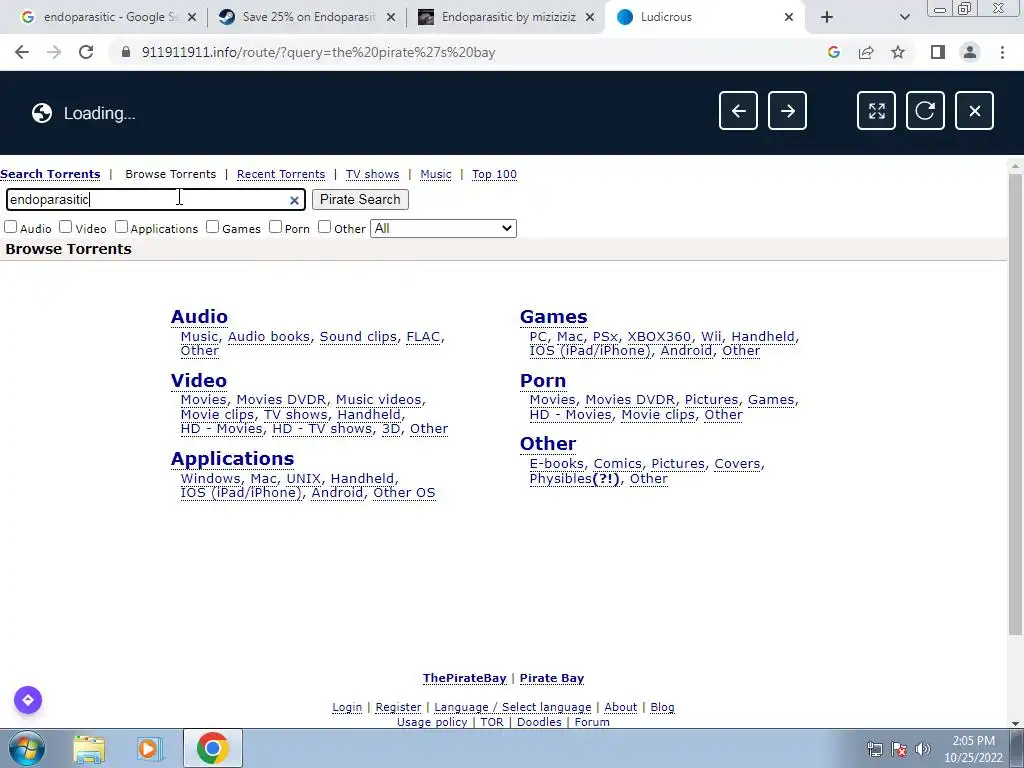Click the Pirate Search button
Image resolution: width=1024 pixels, height=768 pixels.
point(360,199)
